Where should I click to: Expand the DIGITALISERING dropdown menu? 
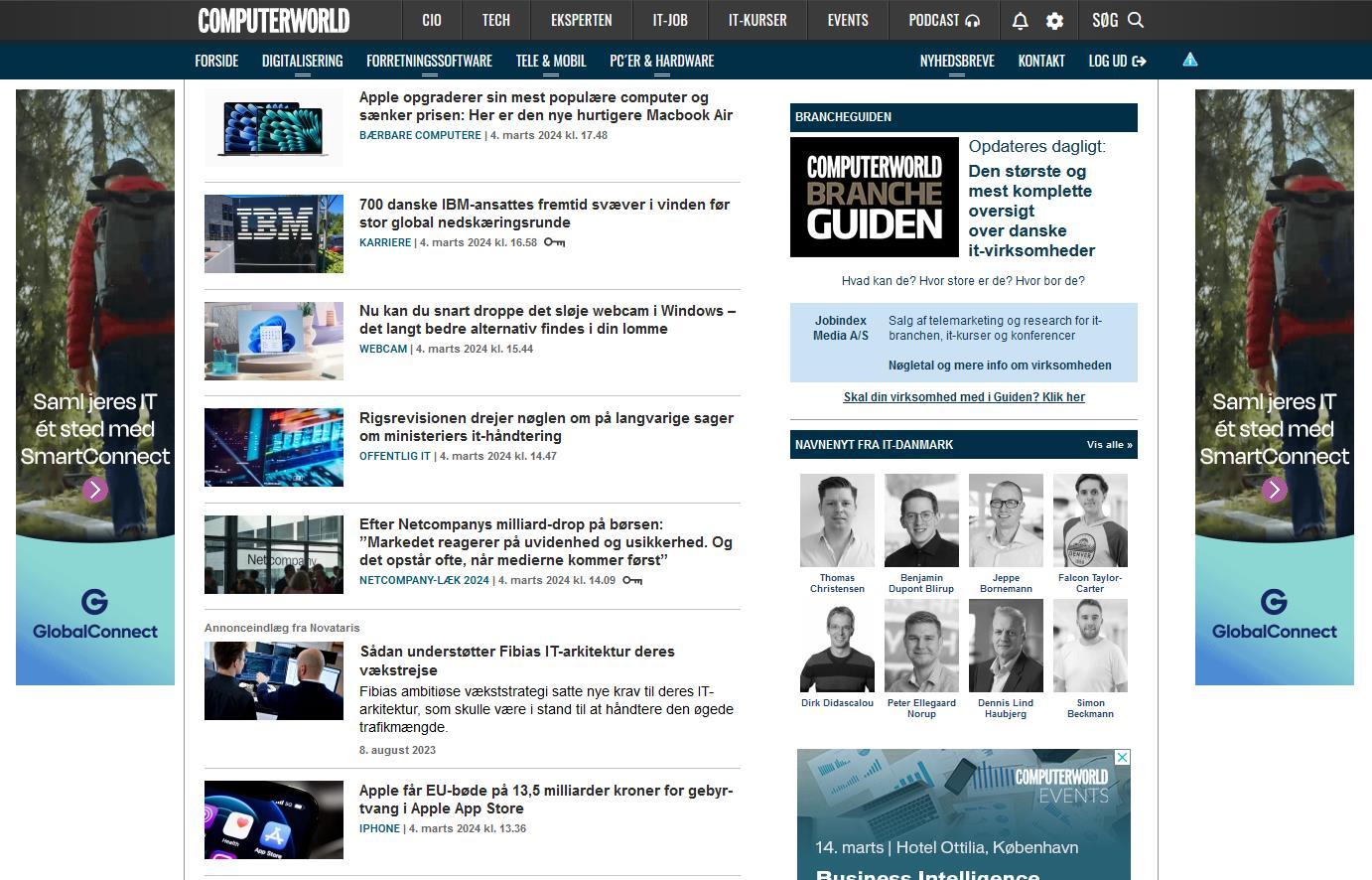pos(303,61)
